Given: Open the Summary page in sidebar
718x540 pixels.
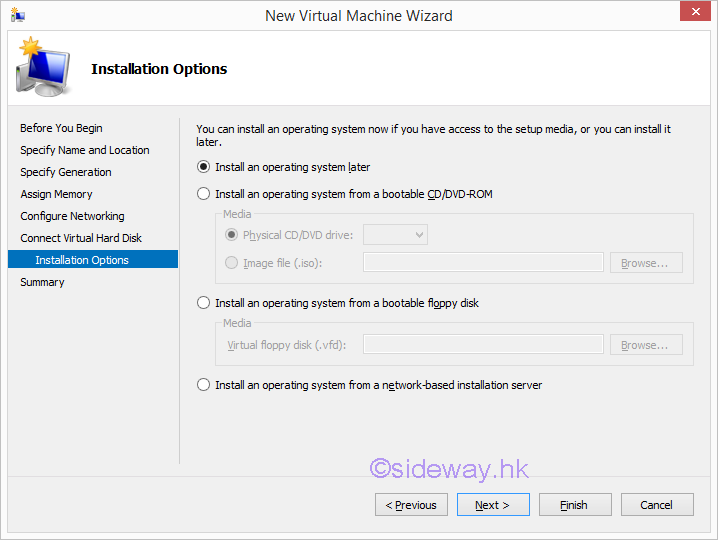Looking at the screenshot, I should tap(42, 282).
